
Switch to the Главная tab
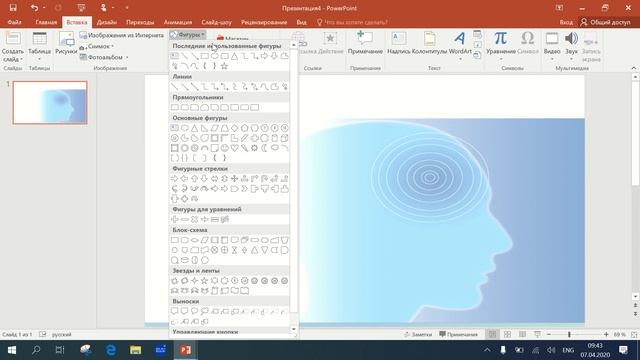[x=46, y=22]
